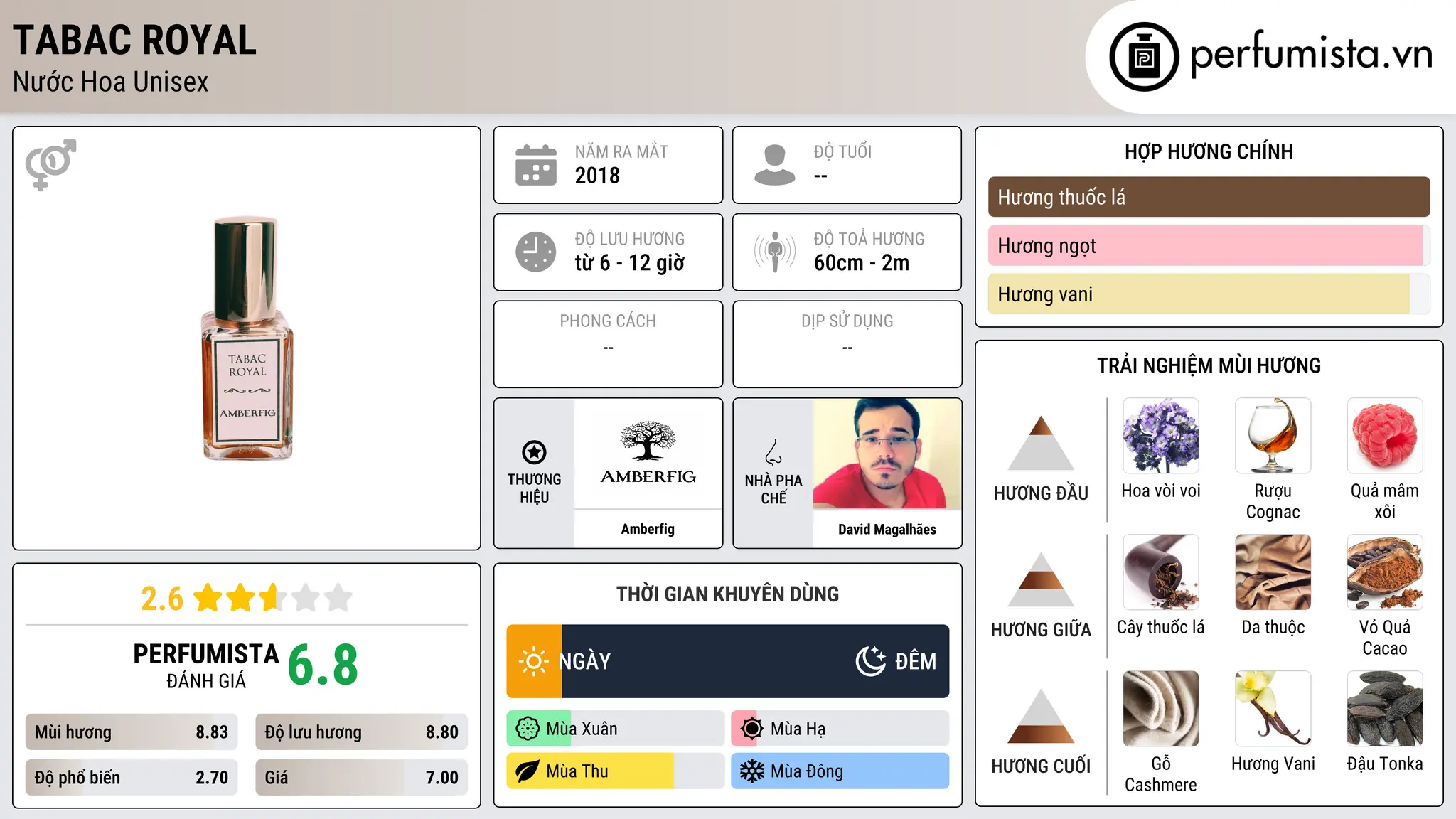Click the Dịp sử dụng card
This screenshot has width=1456, height=819.
coord(847,344)
